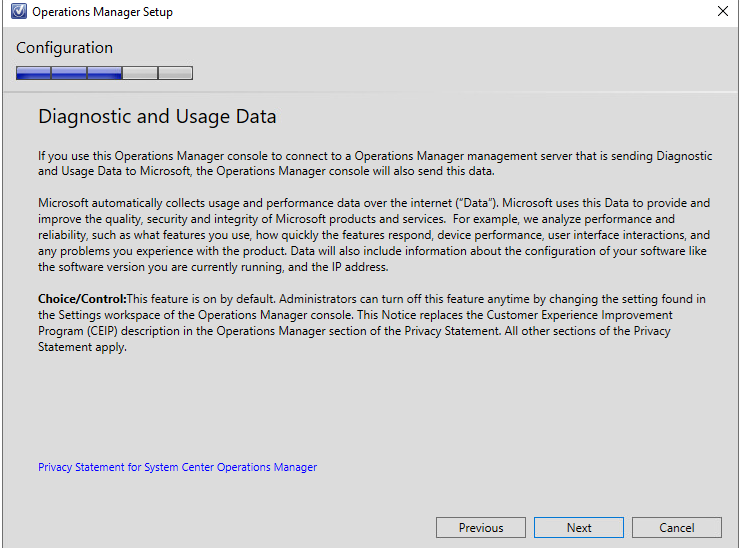Viewport: 740px width, 548px height.
Task: Click the Configuration progress bar
Action: [x=104, y=73]
